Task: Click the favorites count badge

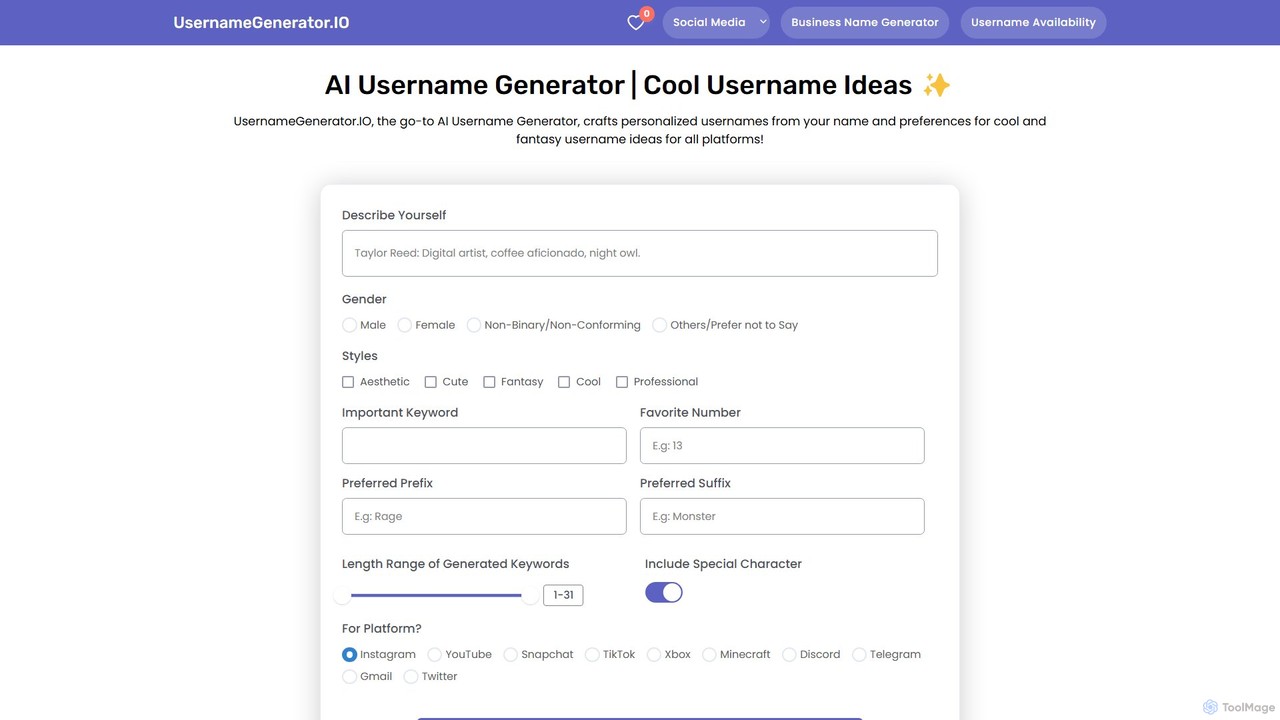Action: pos(646,14)
